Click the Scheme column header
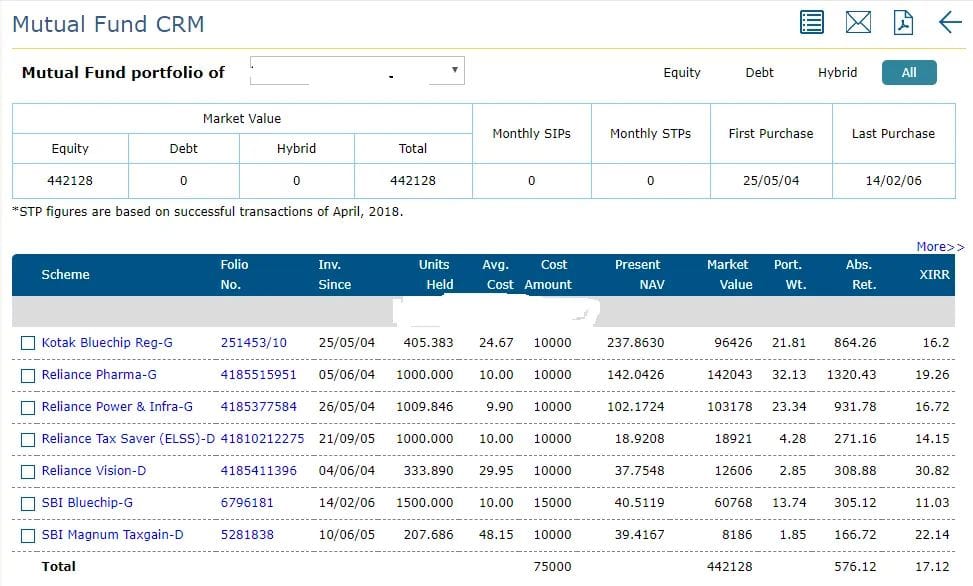Image resolution: width=973 pixels, height=586 pixels. (65, 274)
